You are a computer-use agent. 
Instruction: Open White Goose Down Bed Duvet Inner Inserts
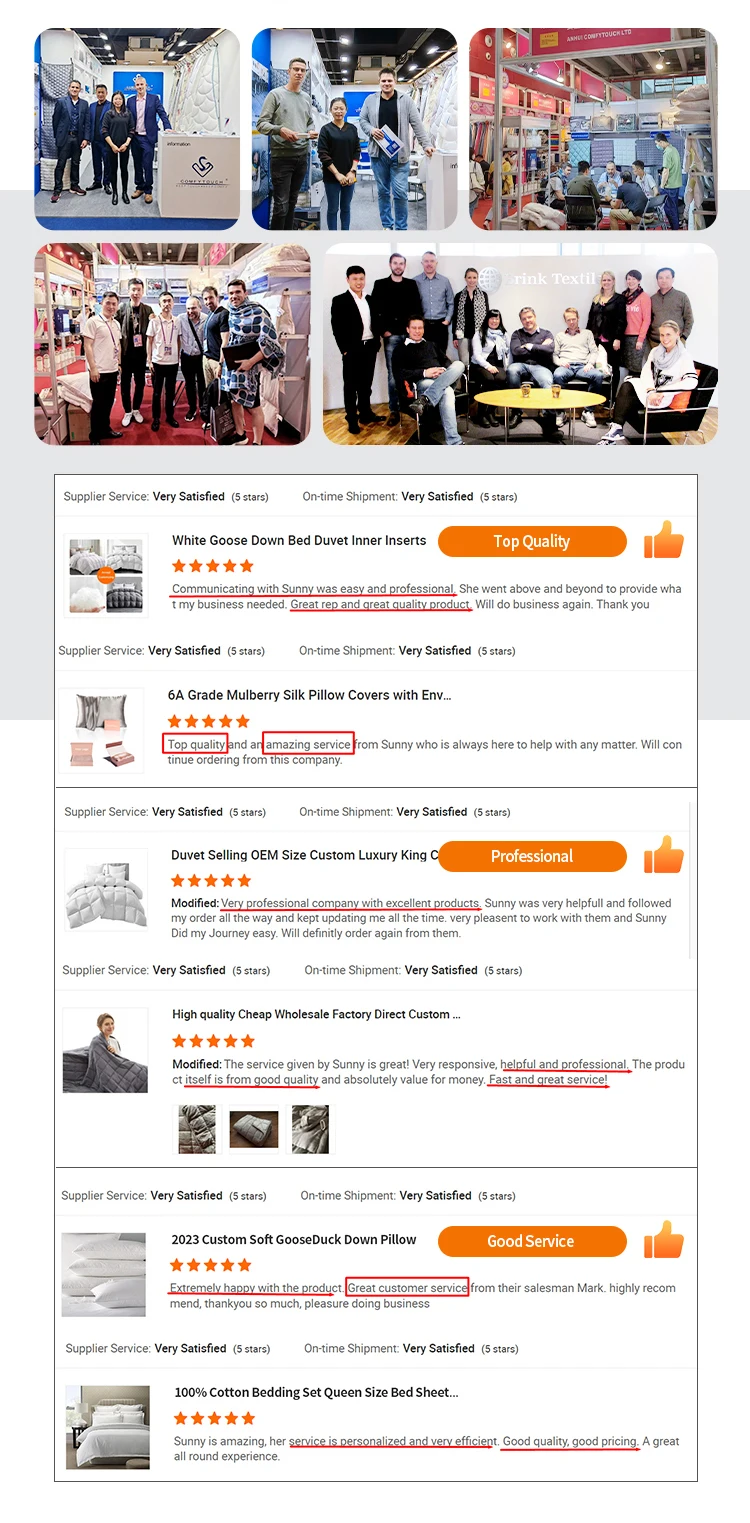pyautogui.click(x=299, y=540)
